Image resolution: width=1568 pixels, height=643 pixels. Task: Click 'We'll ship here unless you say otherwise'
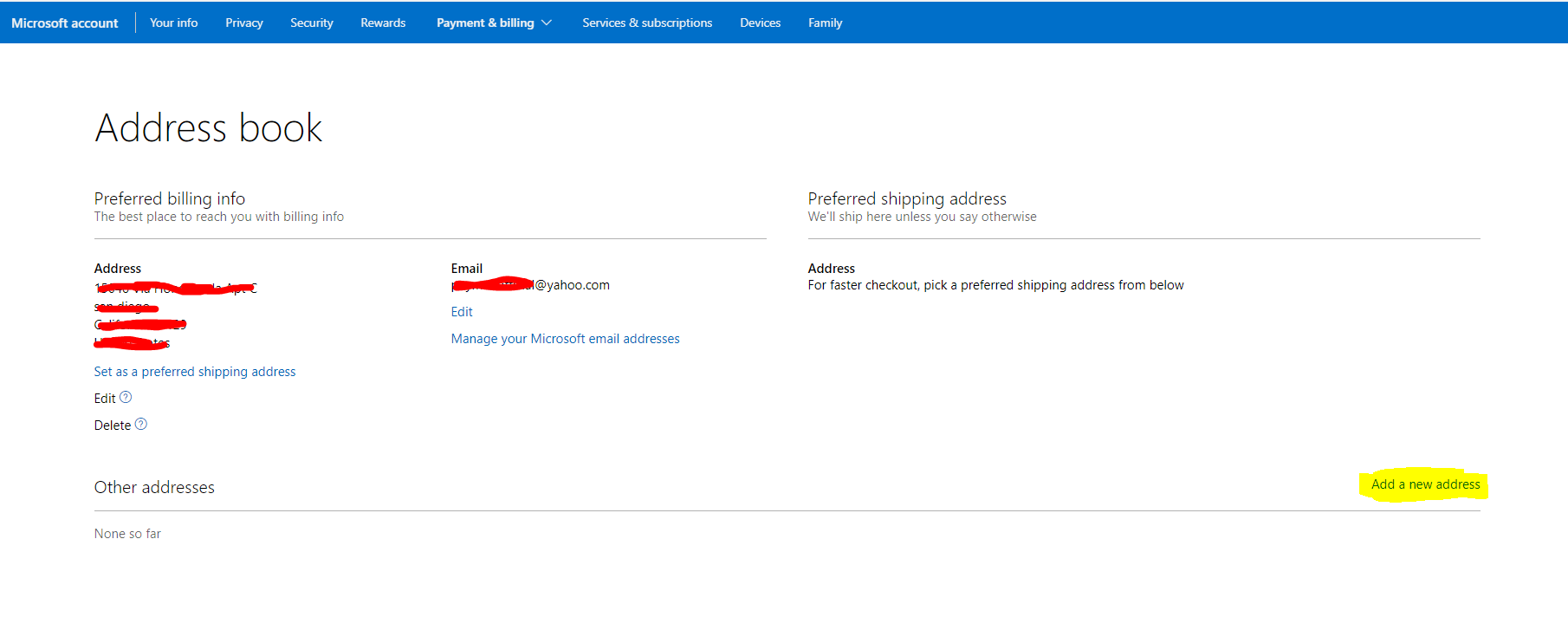pyautogui.click(x=923, y=217)
